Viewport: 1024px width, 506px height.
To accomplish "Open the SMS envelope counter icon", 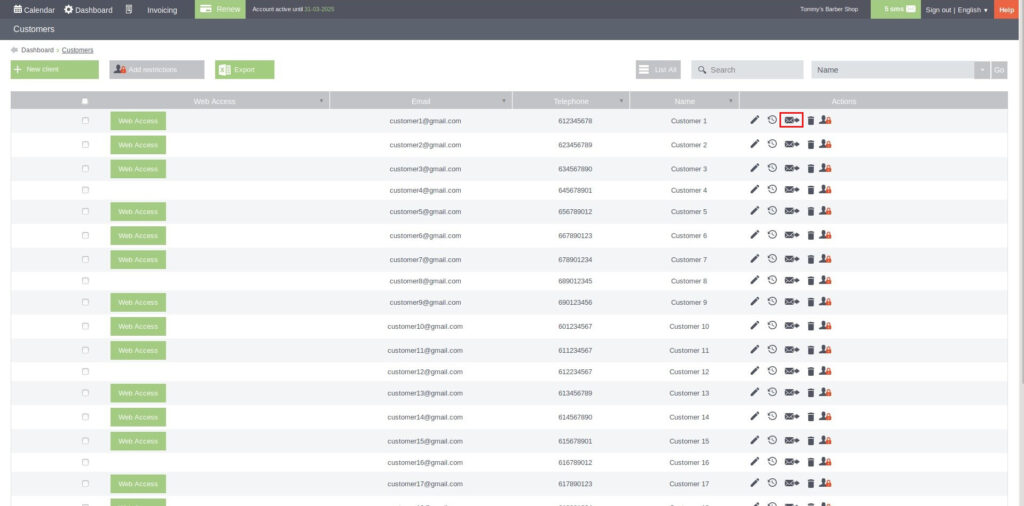I will point(910,9).
